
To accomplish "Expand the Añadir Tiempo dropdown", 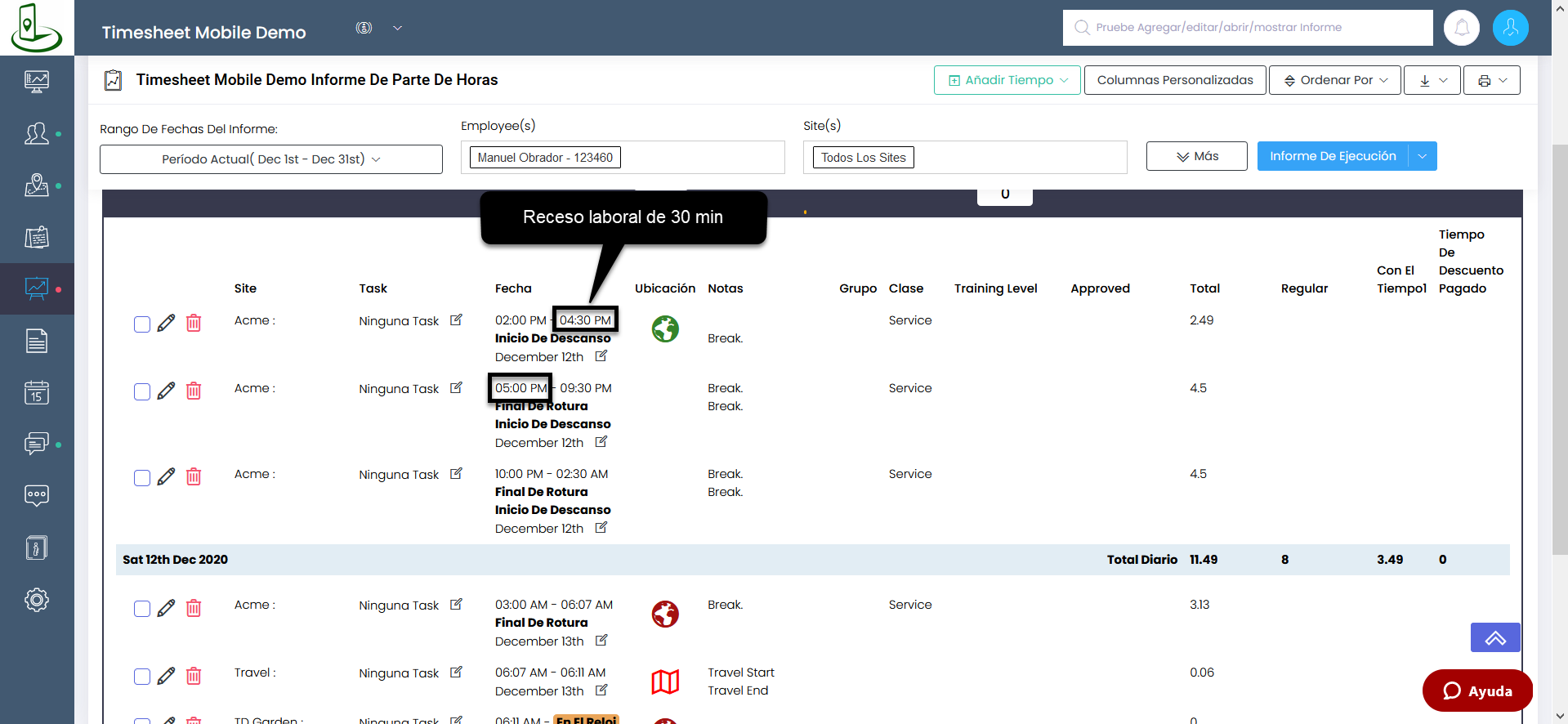I will (1007, 80).
